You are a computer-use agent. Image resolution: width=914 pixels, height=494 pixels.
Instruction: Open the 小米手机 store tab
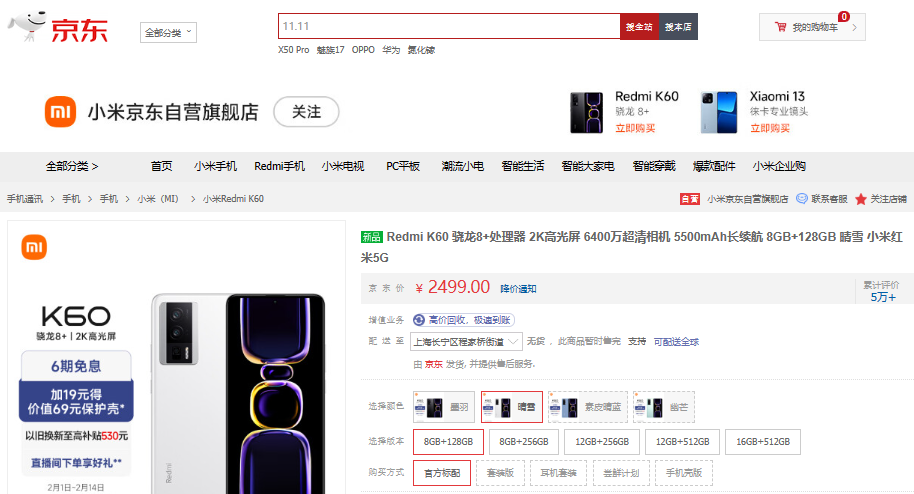pyautogui.click(x=215, y=166)
